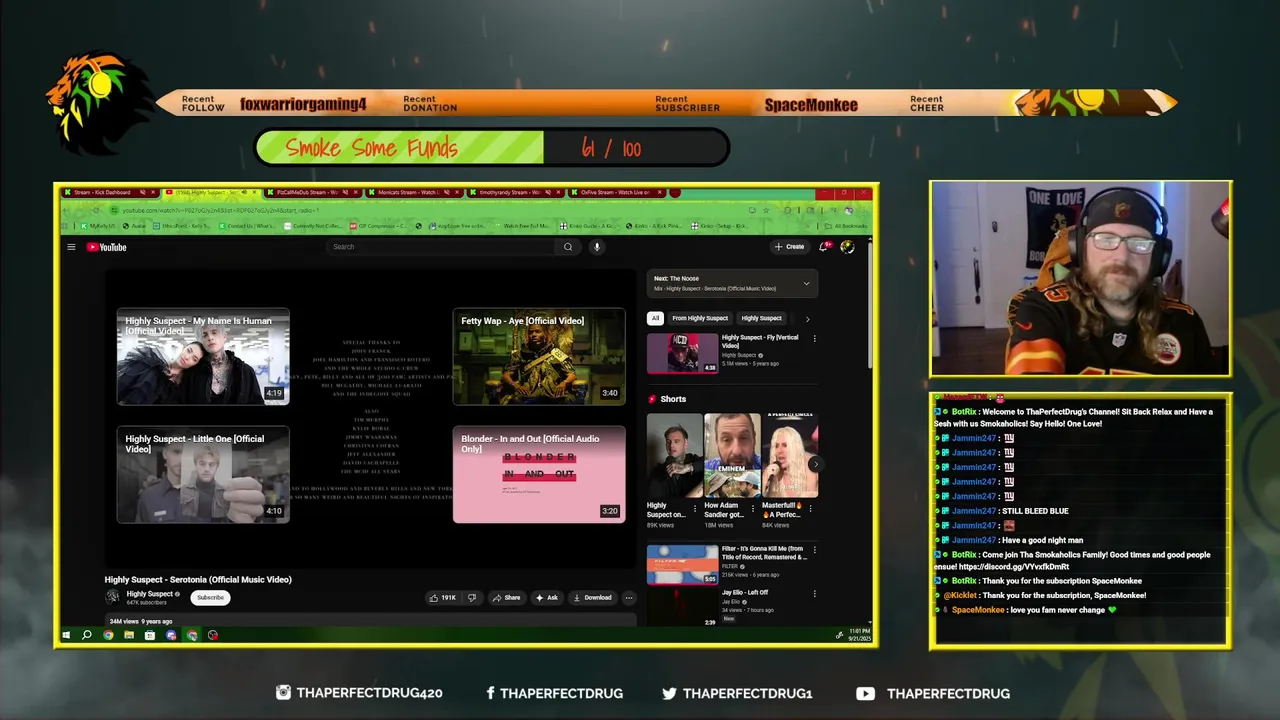Play Highly Suspect - Little One end card
This screenshot has height=720, width=1280.
coord(203,475)
